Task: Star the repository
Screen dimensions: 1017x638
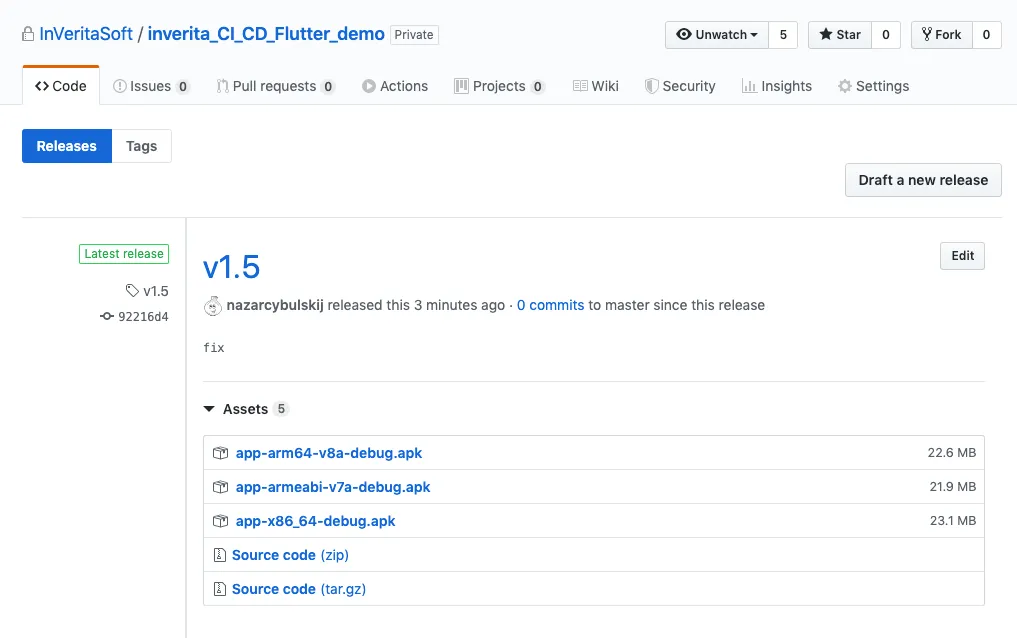Action: coord(840,35)
